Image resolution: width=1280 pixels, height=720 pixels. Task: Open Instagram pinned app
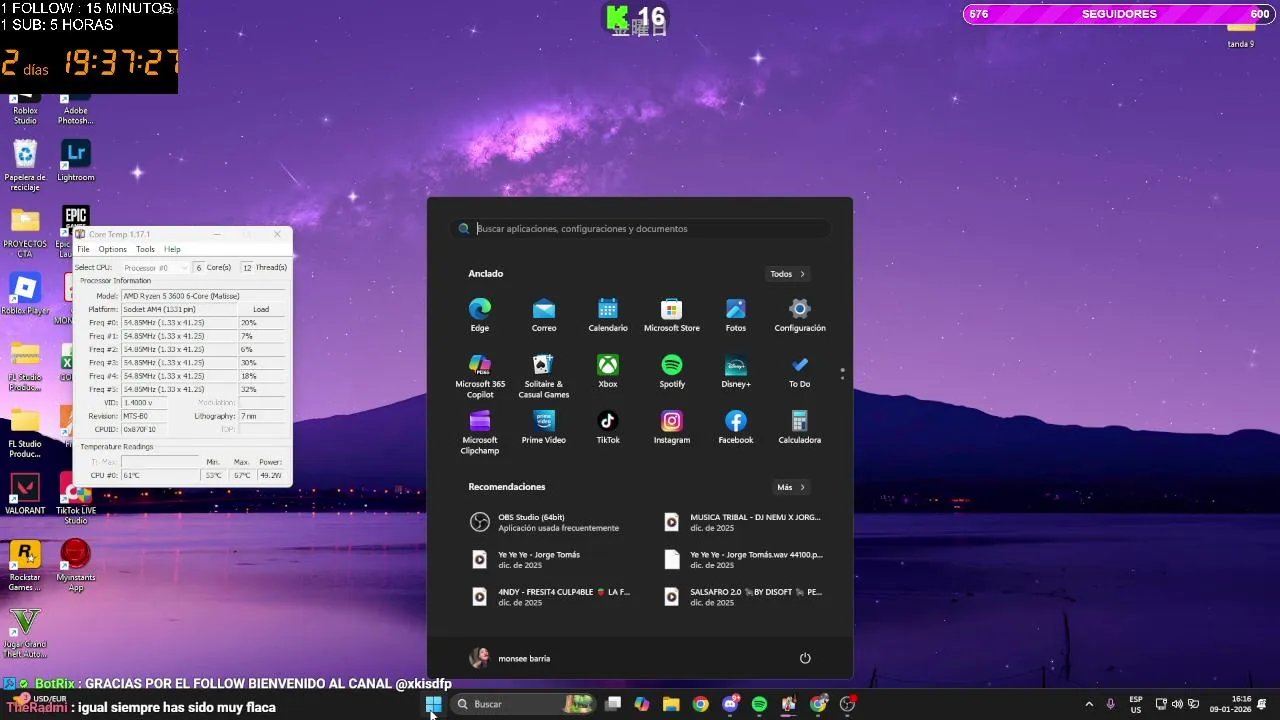point(672,426)
